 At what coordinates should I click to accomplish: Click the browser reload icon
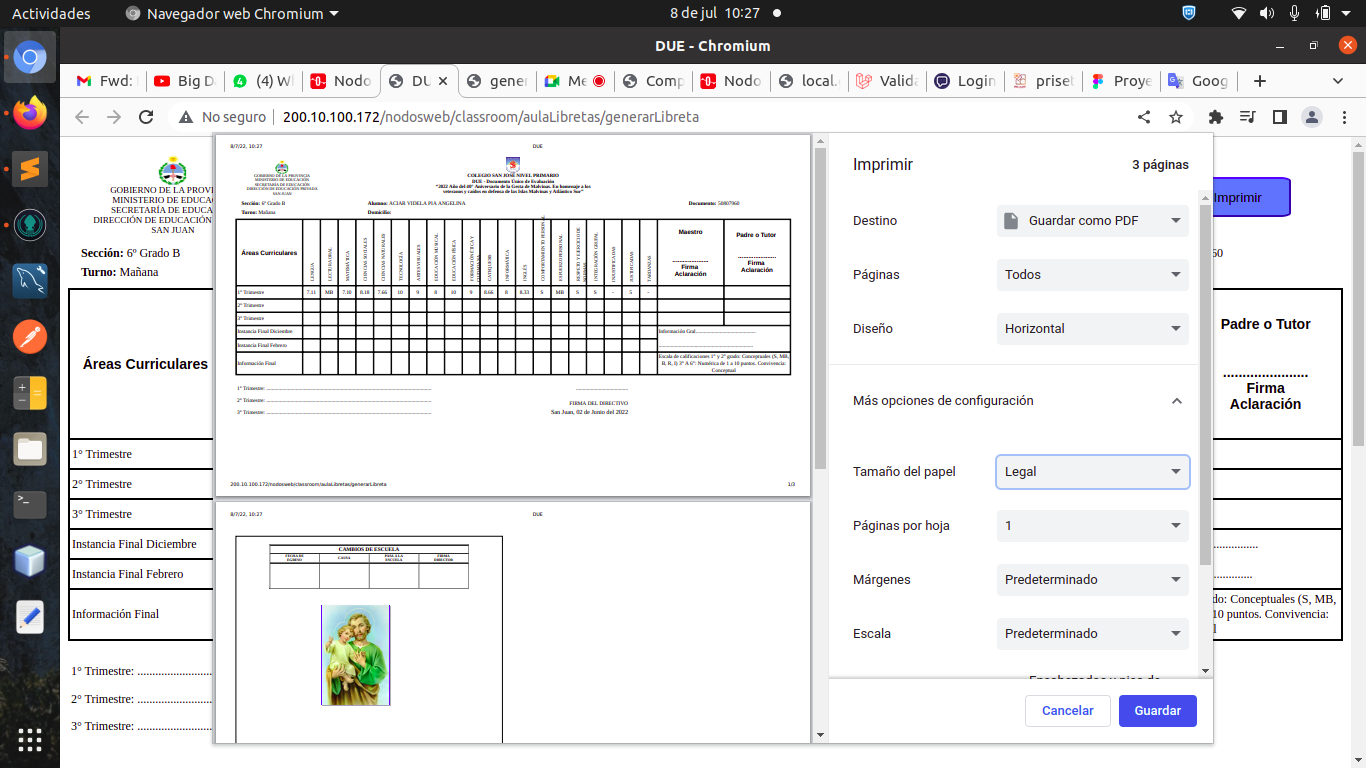coord(146,117)
